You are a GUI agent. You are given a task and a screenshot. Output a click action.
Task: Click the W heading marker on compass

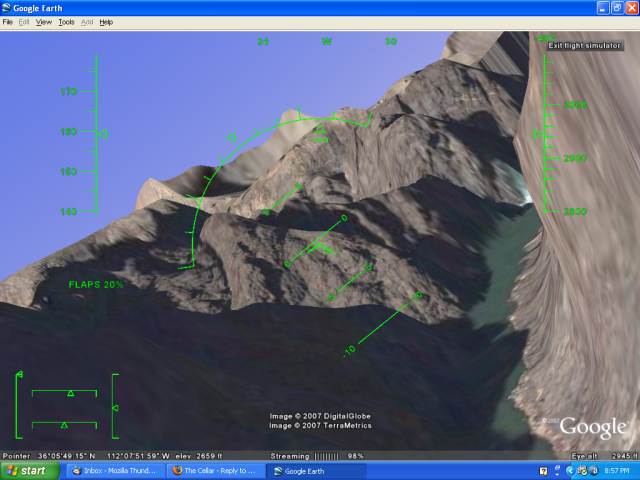pyautogui.click(x=327, y=41)
